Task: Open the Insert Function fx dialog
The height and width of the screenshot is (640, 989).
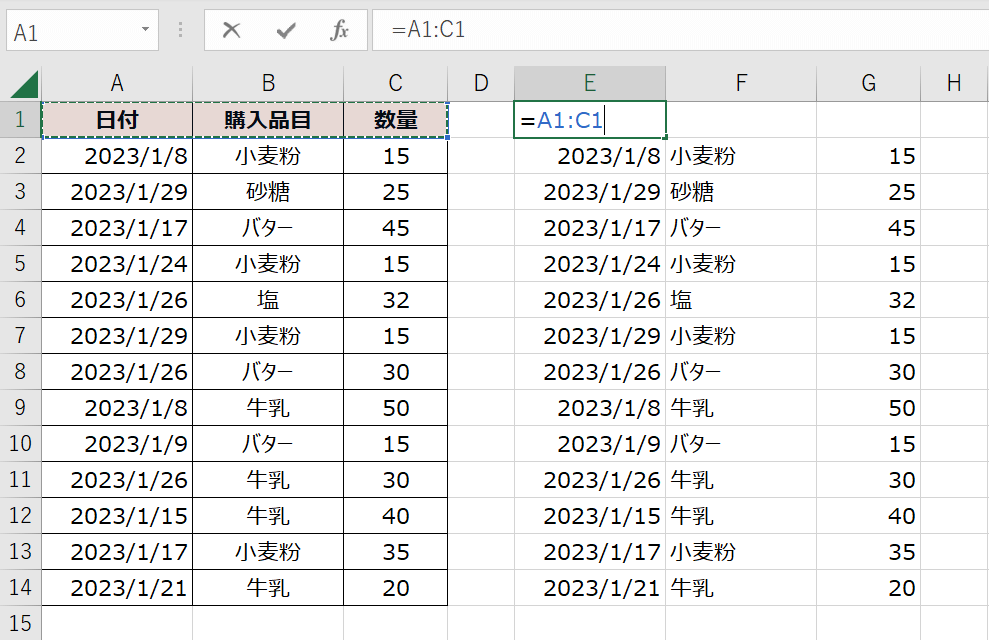Action: (x=340, y=30)
